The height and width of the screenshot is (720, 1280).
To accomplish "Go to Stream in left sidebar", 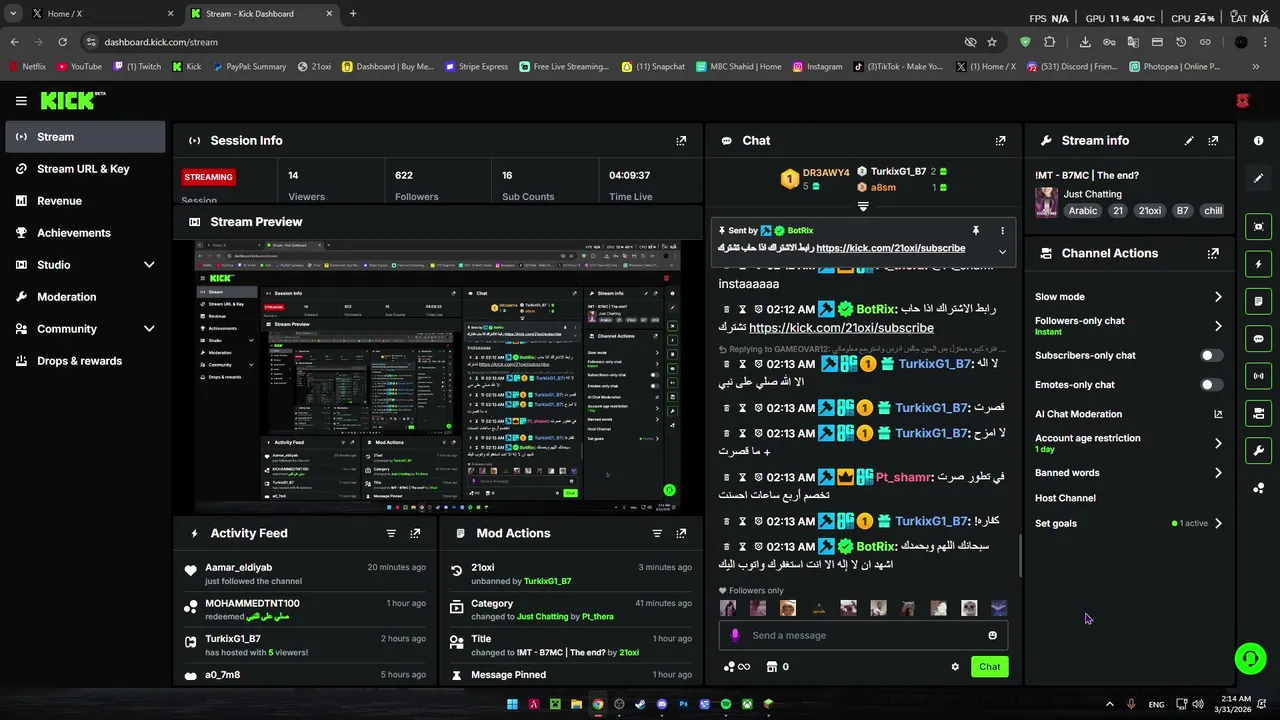I will tap(85, 137).
